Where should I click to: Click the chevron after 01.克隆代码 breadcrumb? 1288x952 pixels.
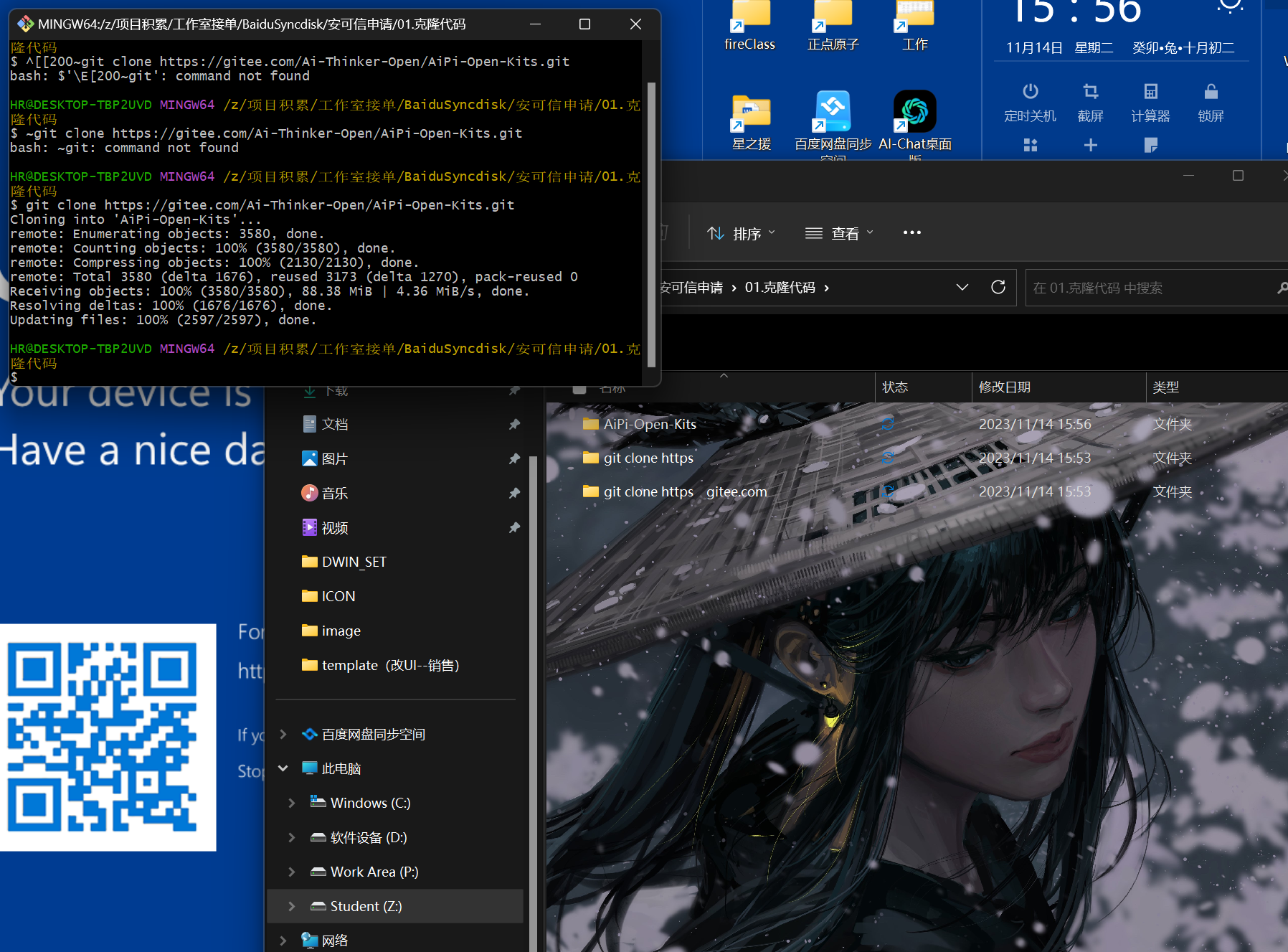(x=827, y=288)
